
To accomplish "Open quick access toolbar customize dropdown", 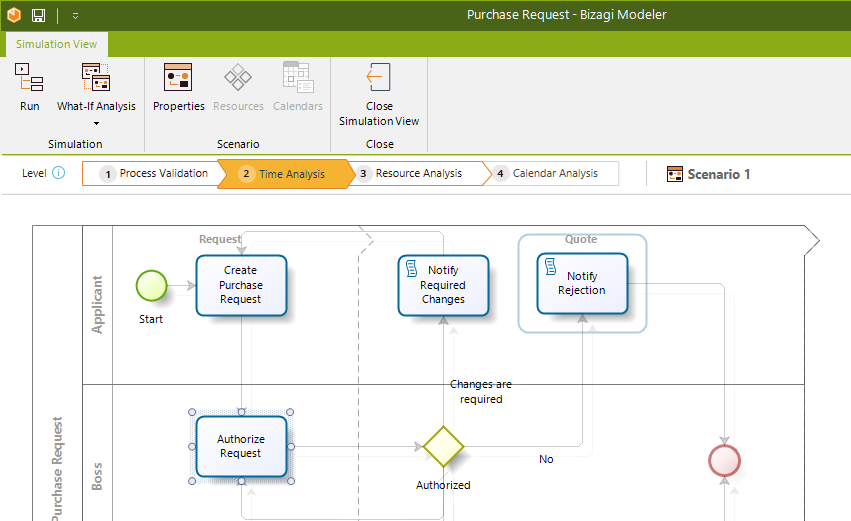I will [x=75, y=16].
